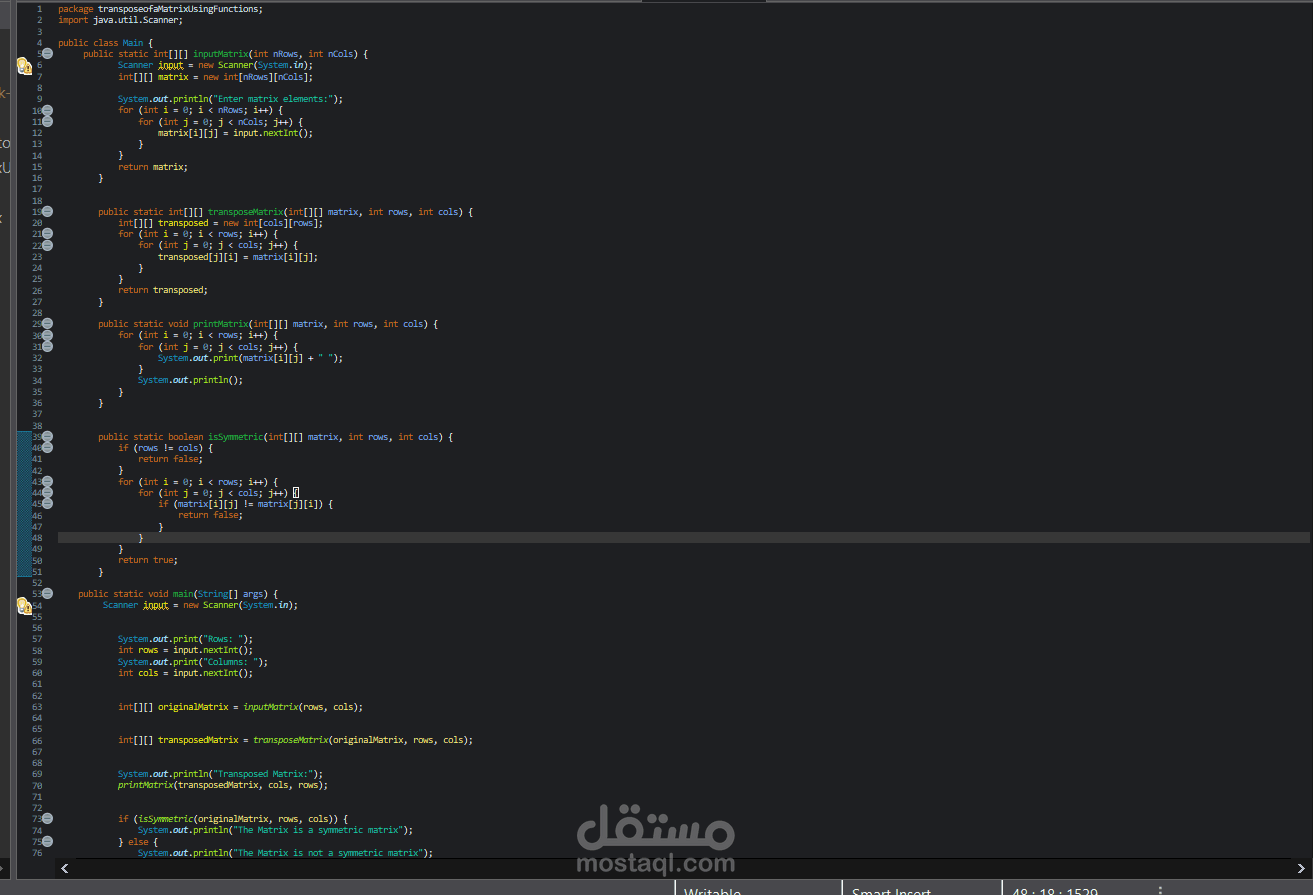Fold the inner j loop on line 44
Image resolution: width=1313 pixels, height=895 pixels.
[47, 492]
